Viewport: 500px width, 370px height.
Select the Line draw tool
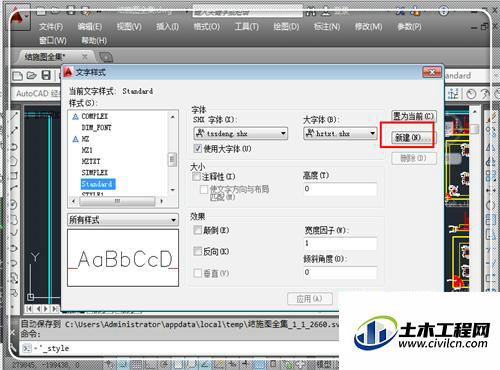tap(14, 117)
